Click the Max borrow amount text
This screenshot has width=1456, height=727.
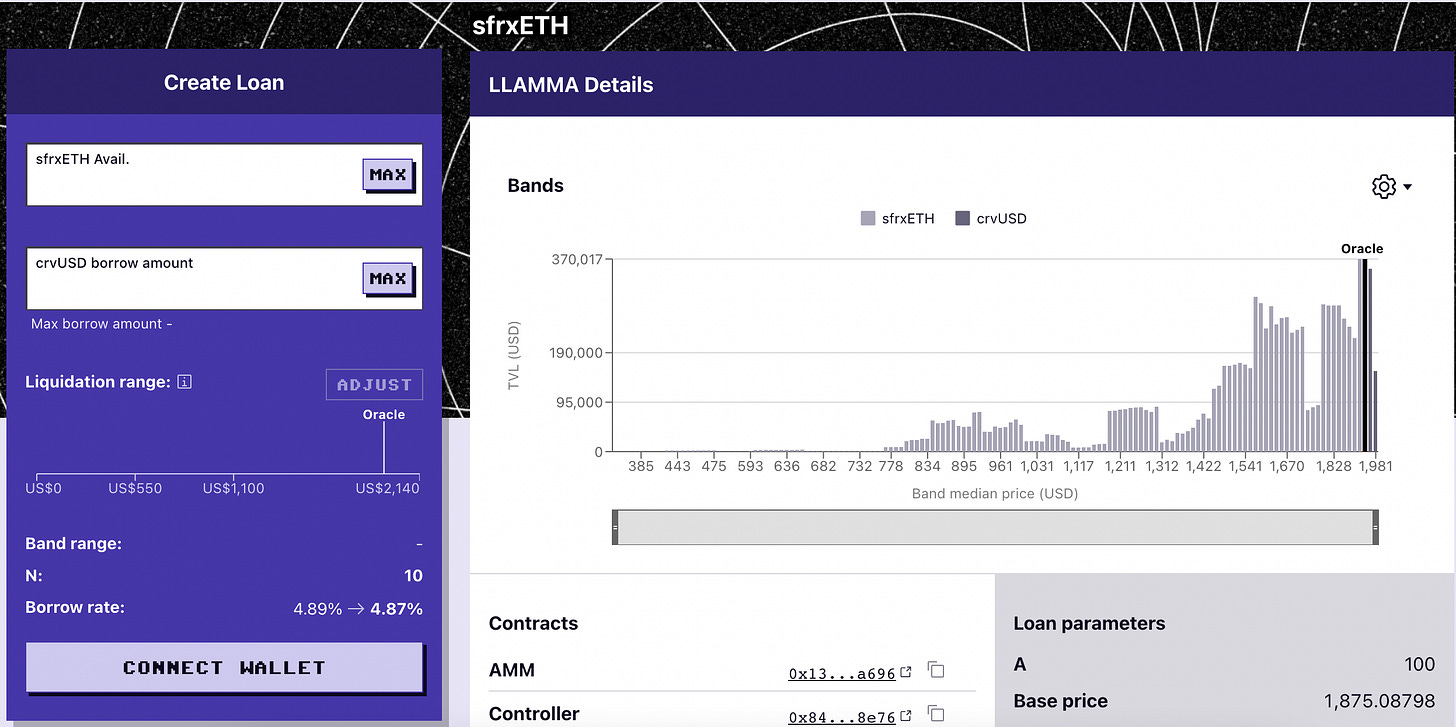point(102,324)
